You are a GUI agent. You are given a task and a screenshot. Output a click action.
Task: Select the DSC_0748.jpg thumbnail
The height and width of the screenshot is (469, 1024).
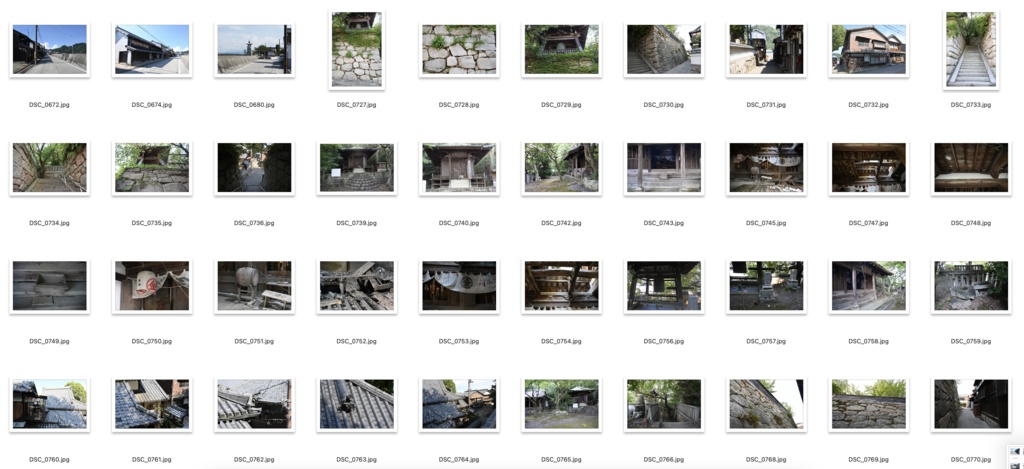(x=971, y=168)
